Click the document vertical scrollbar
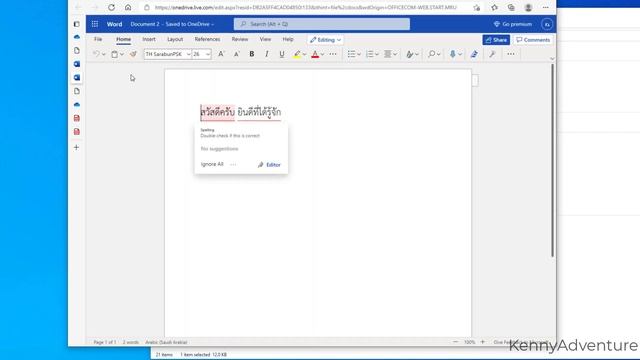 point(553,160)
